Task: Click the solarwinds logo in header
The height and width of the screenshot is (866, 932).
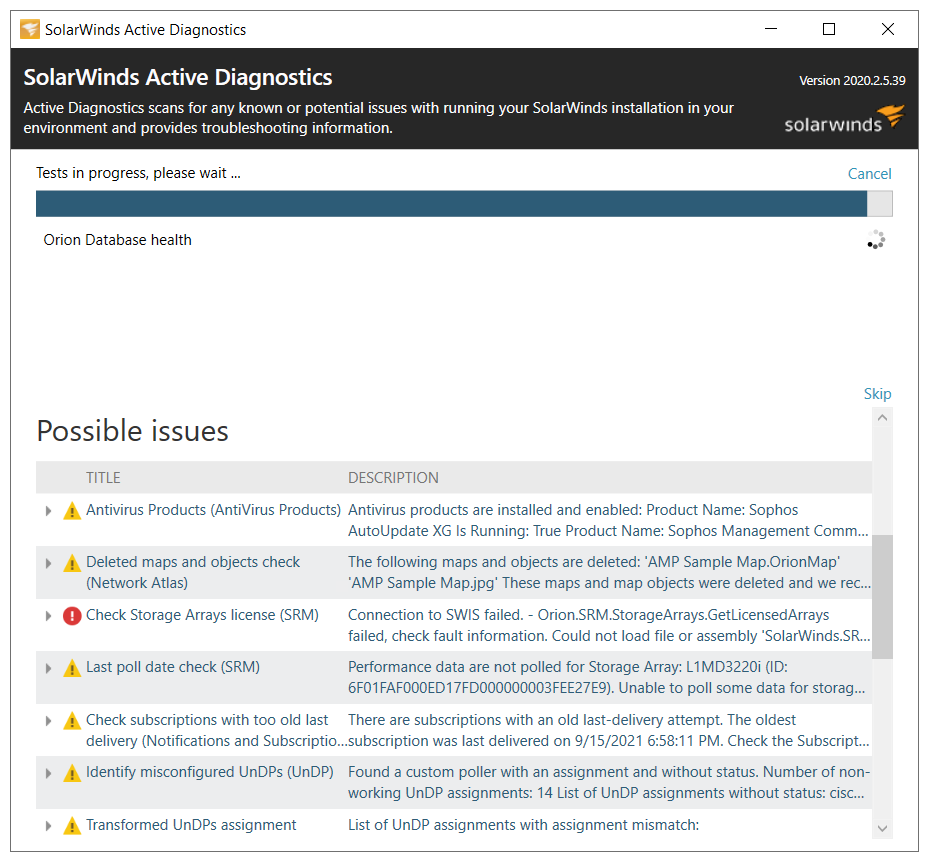Action: point(844,119)
